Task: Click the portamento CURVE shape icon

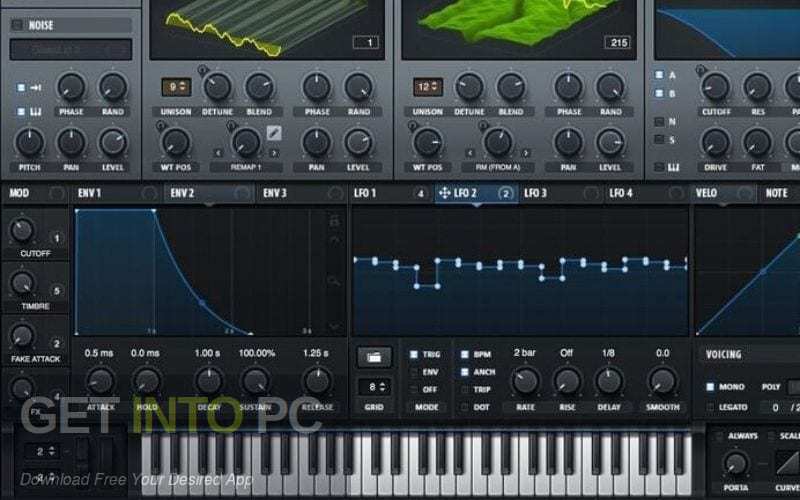Action: click(788, 461)
